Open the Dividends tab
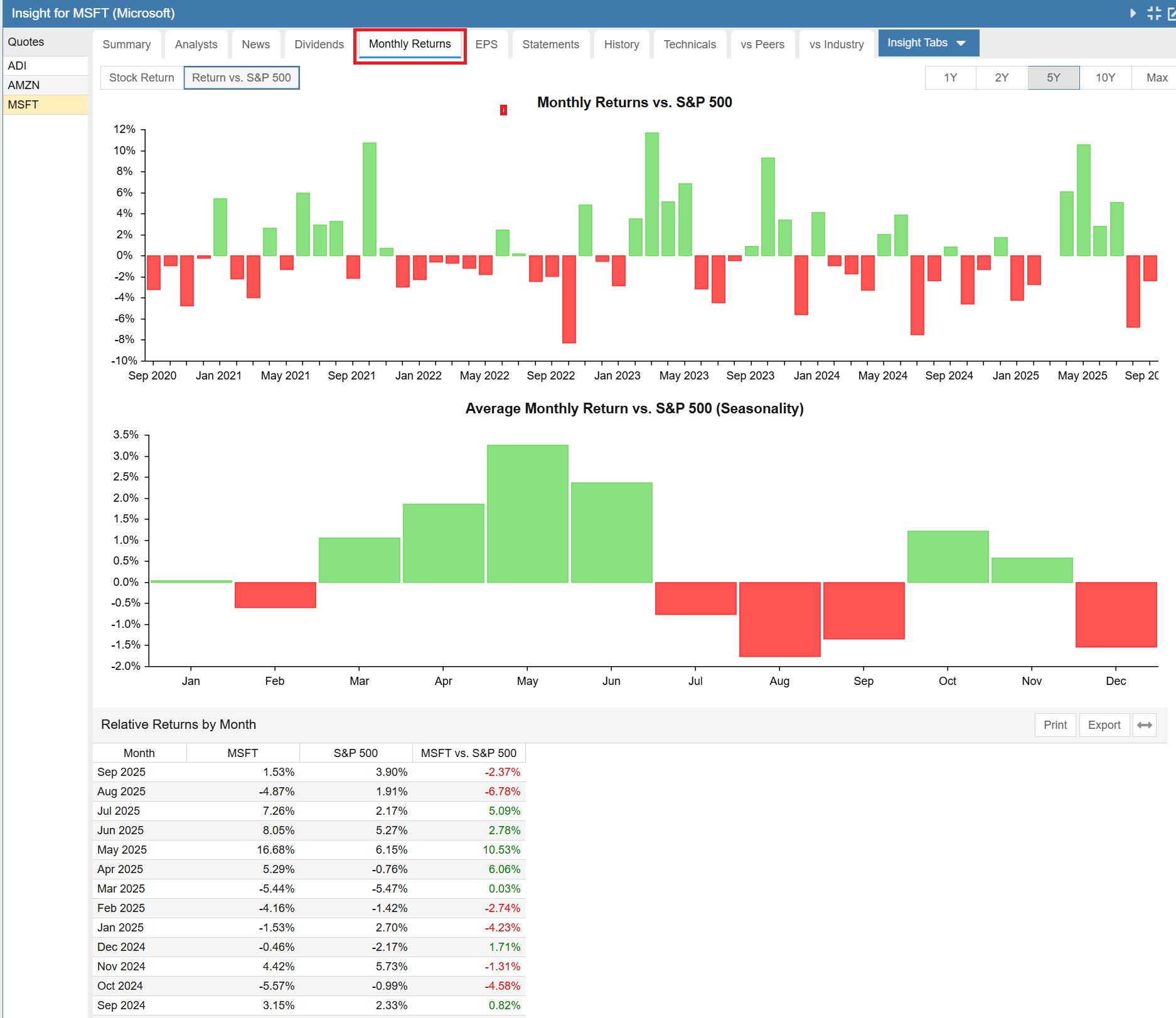 [x=319, y=45]
